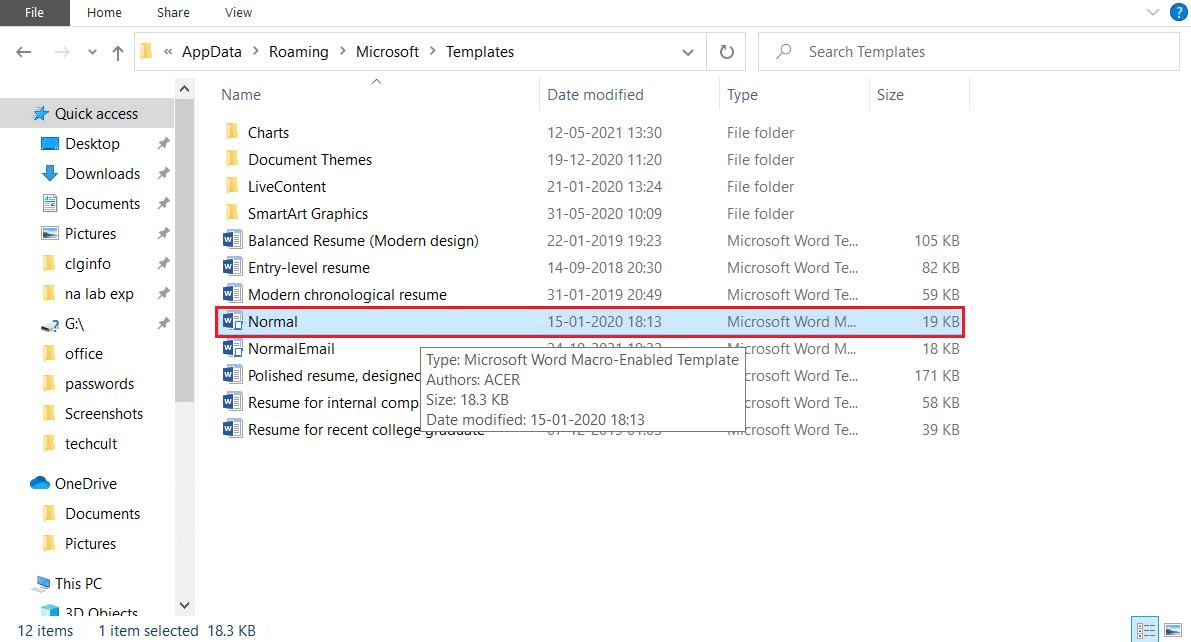This screenshot has height=642, width=1191.
Task: Click in the Search Templates box
Action: pyautogui.click(x=968, y=52)
